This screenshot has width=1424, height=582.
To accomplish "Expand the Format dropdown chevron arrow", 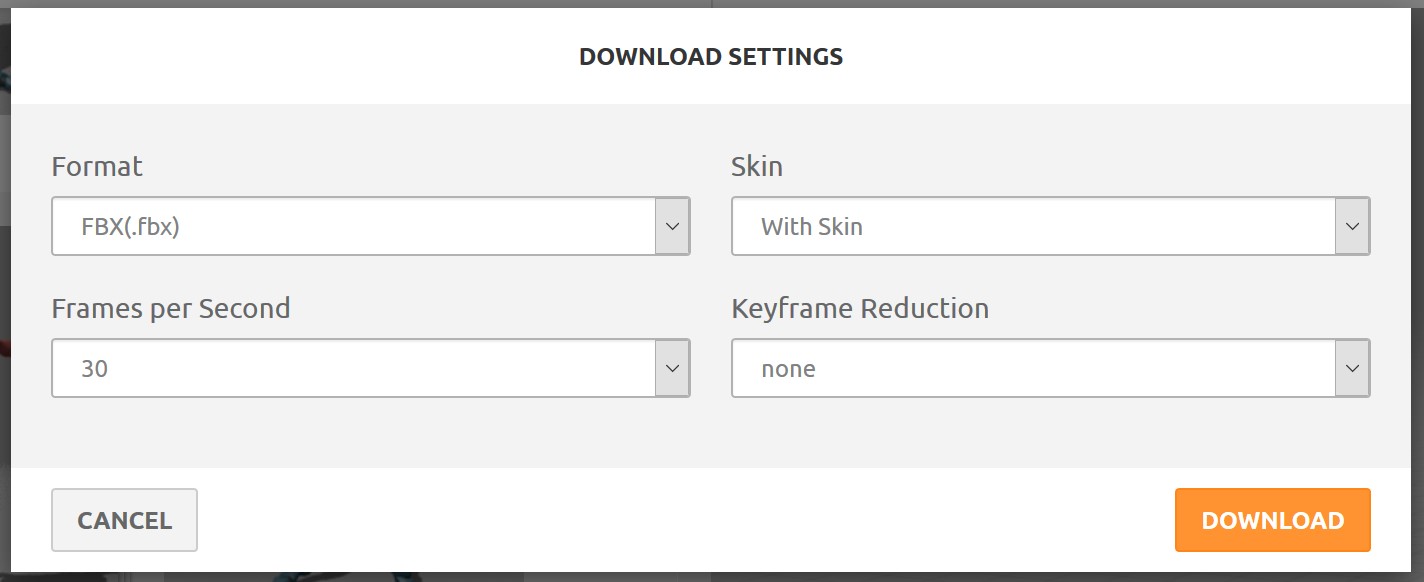I will pyautogui.click(x=672, y=226).
